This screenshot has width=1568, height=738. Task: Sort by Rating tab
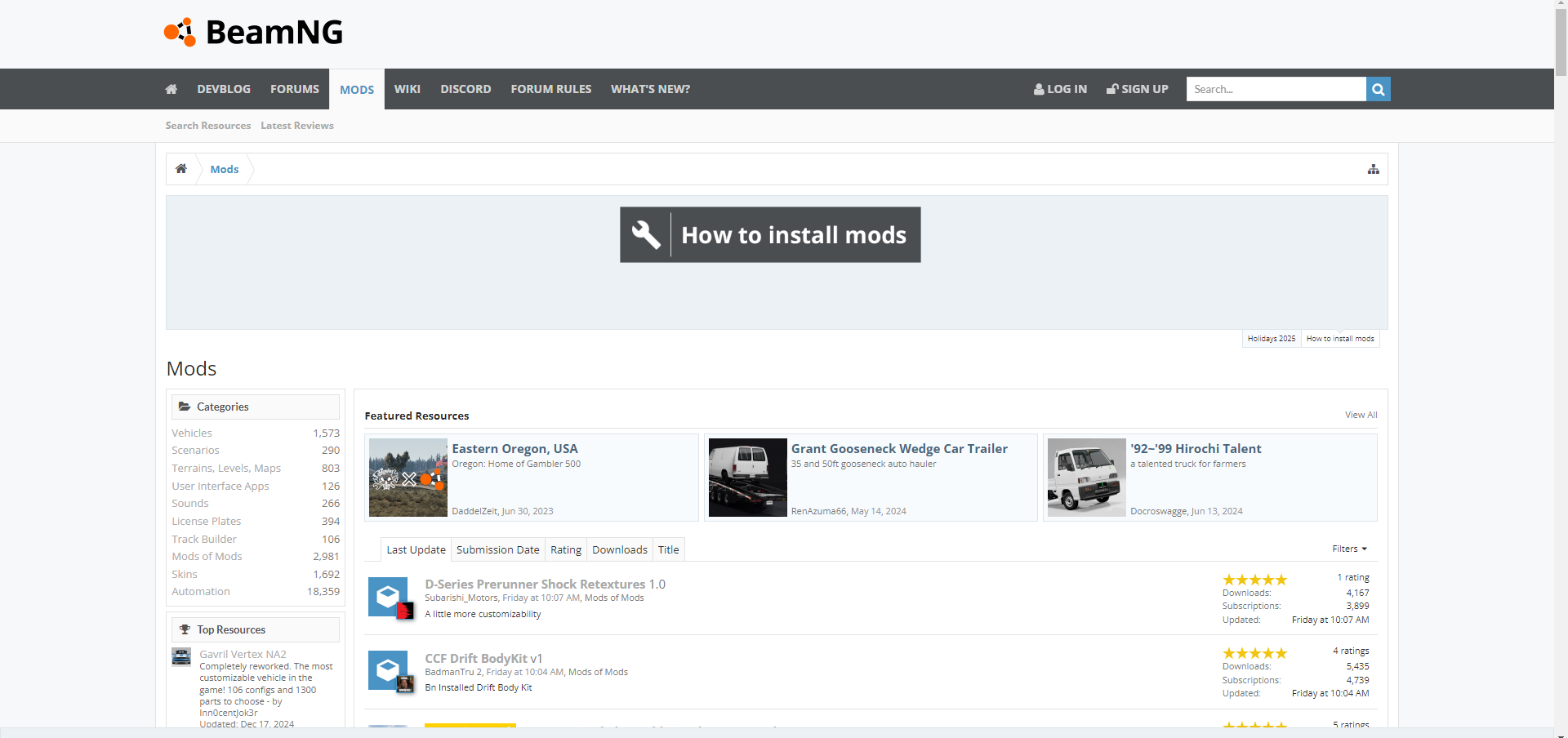tap(566, 550)
